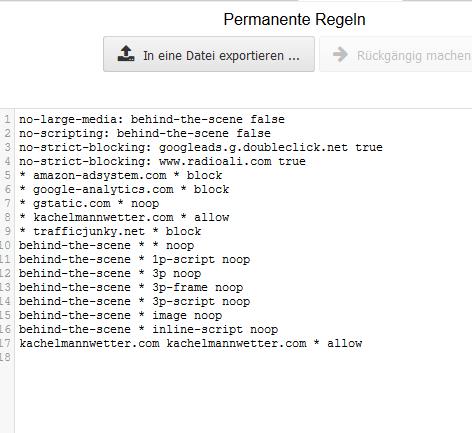
Task: Click line number 18 in gutter
Action: coord(6,357)
